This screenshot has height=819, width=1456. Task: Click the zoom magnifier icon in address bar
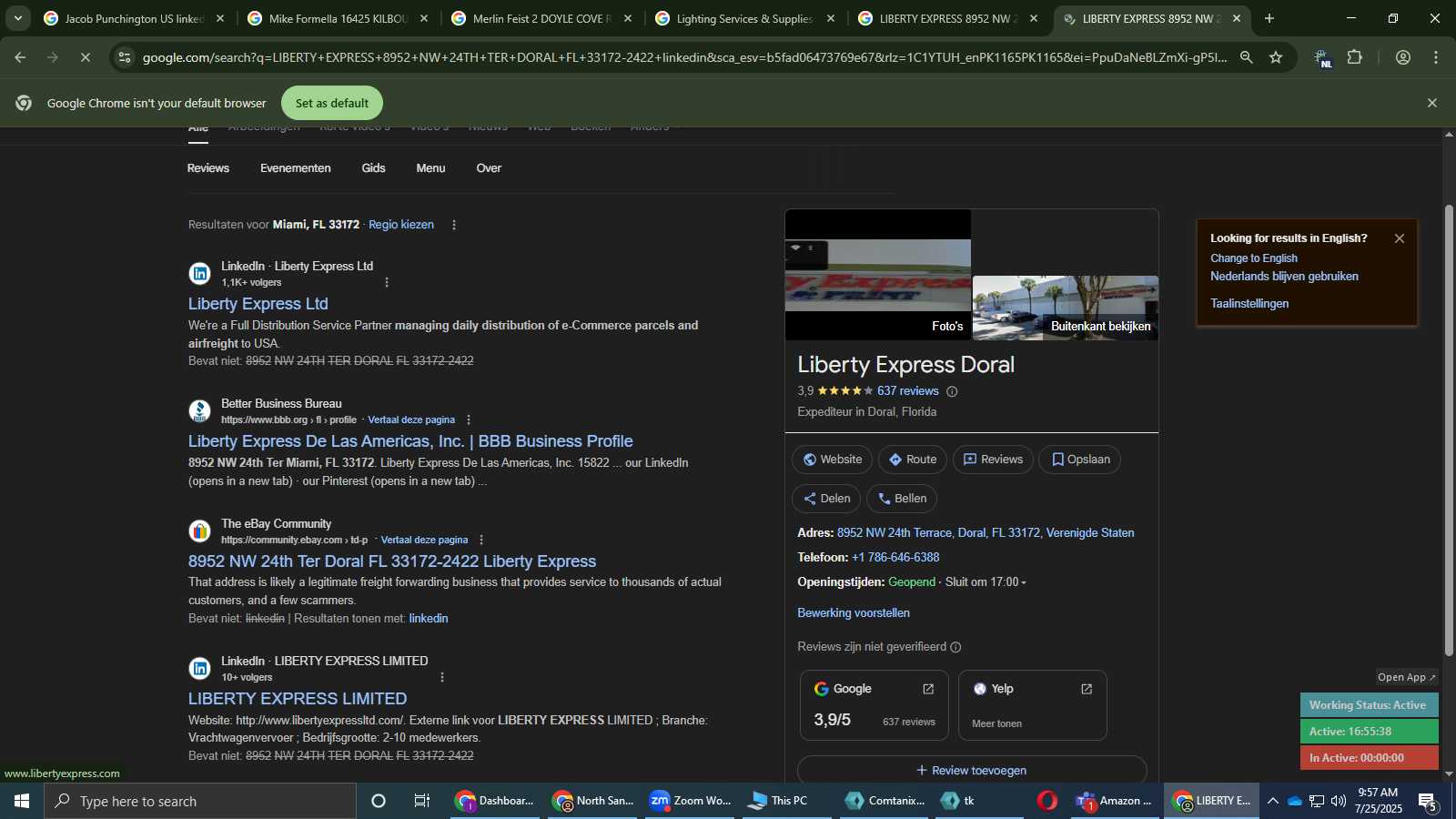(1247, 57)
